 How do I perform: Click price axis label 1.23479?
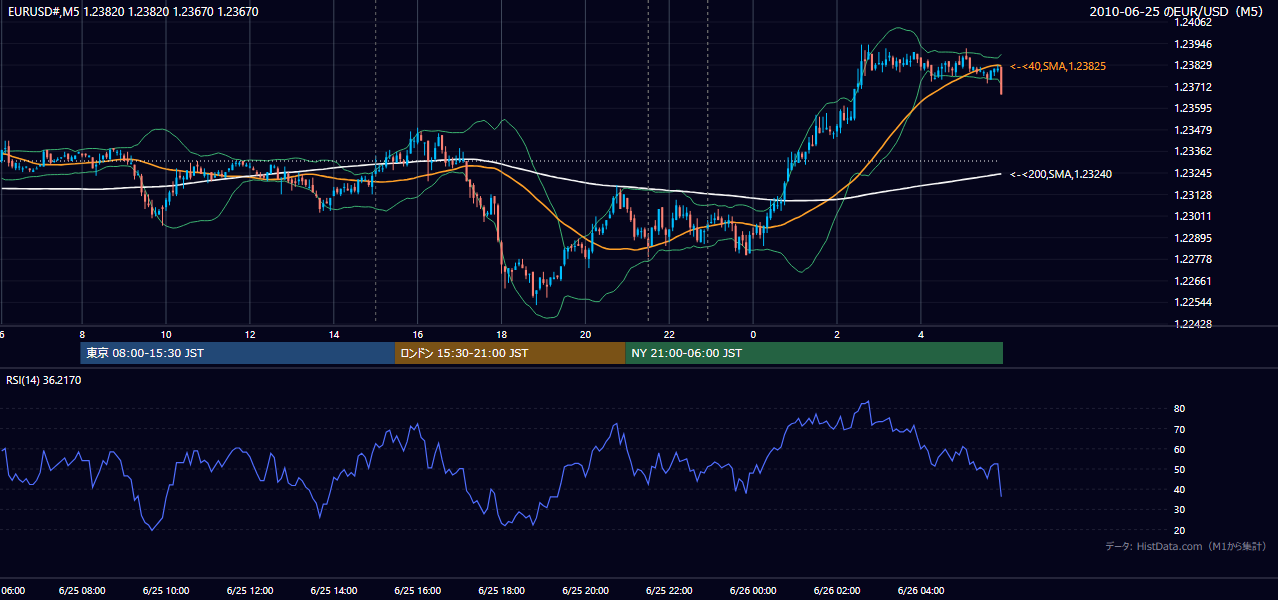[1194, 130]
